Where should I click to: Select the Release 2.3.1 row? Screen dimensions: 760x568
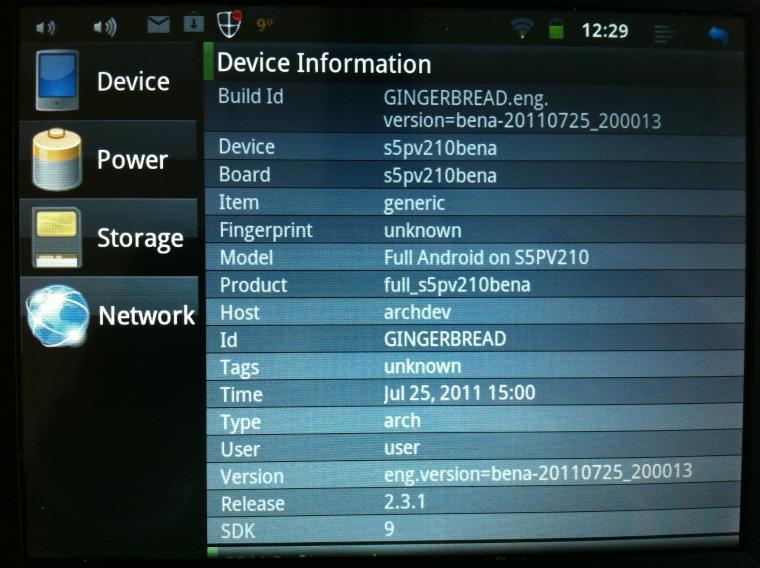[x=474, y=502]
